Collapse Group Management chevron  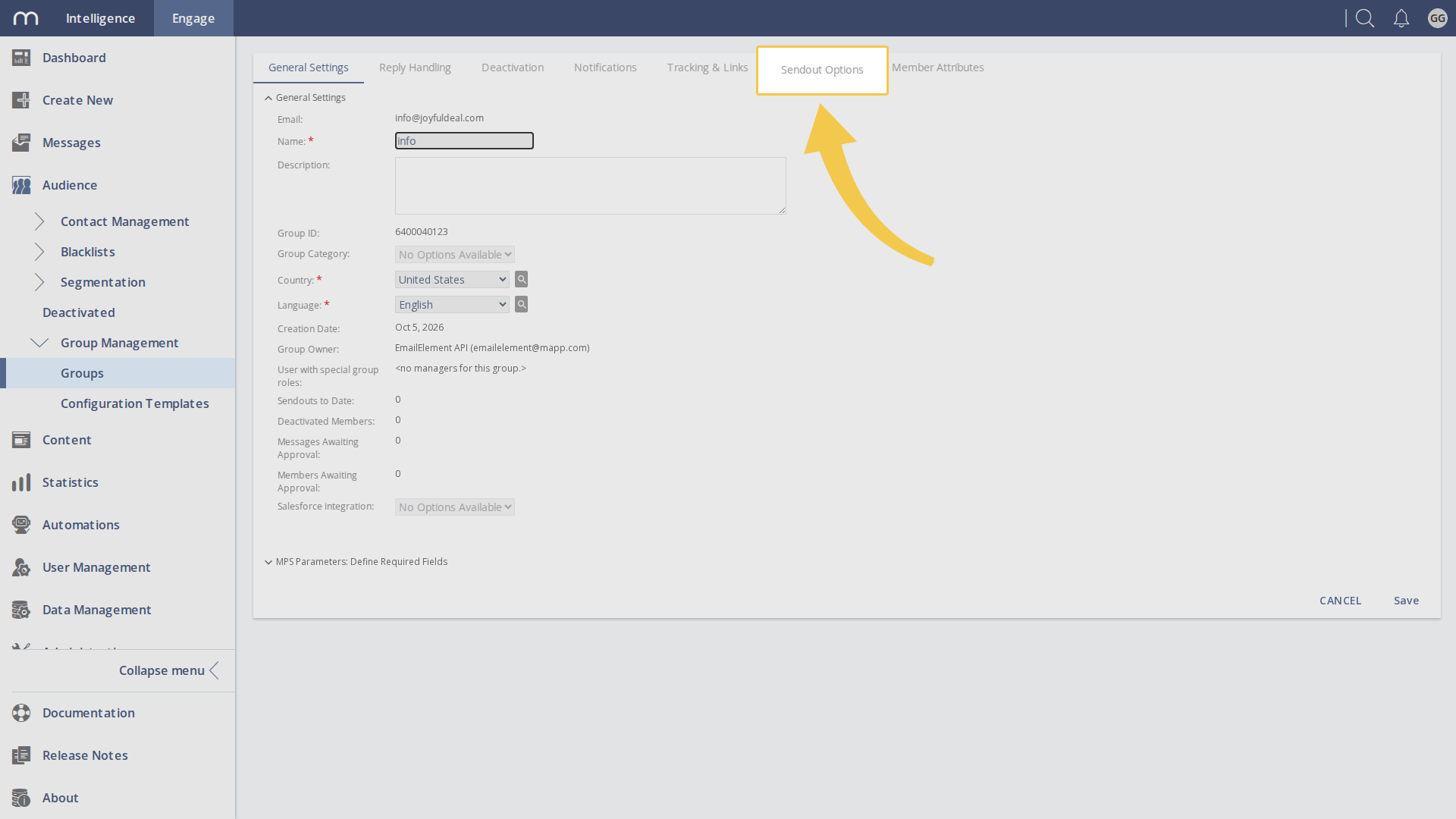pos(39,343)
